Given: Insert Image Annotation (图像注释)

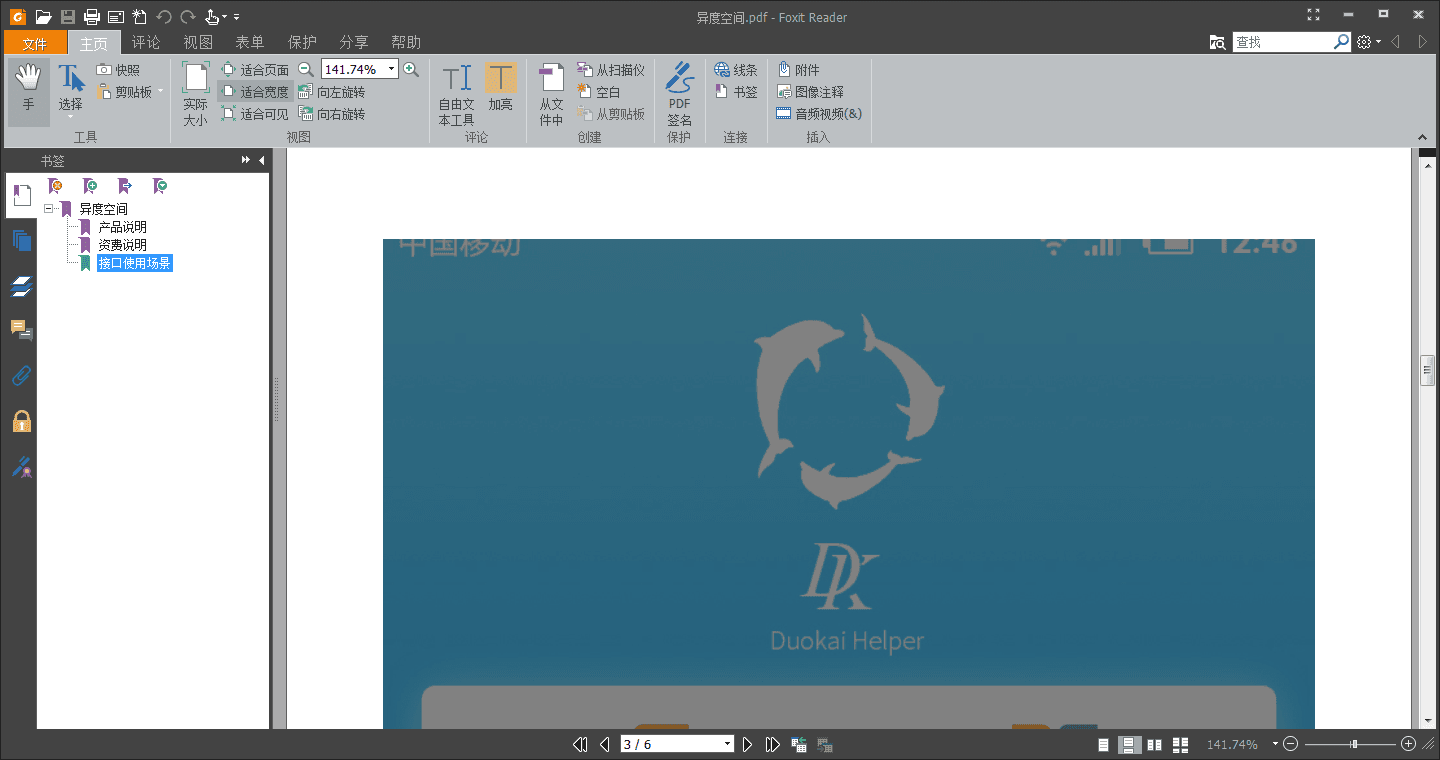Looking at the screenshot, I should tap(810, 92).
